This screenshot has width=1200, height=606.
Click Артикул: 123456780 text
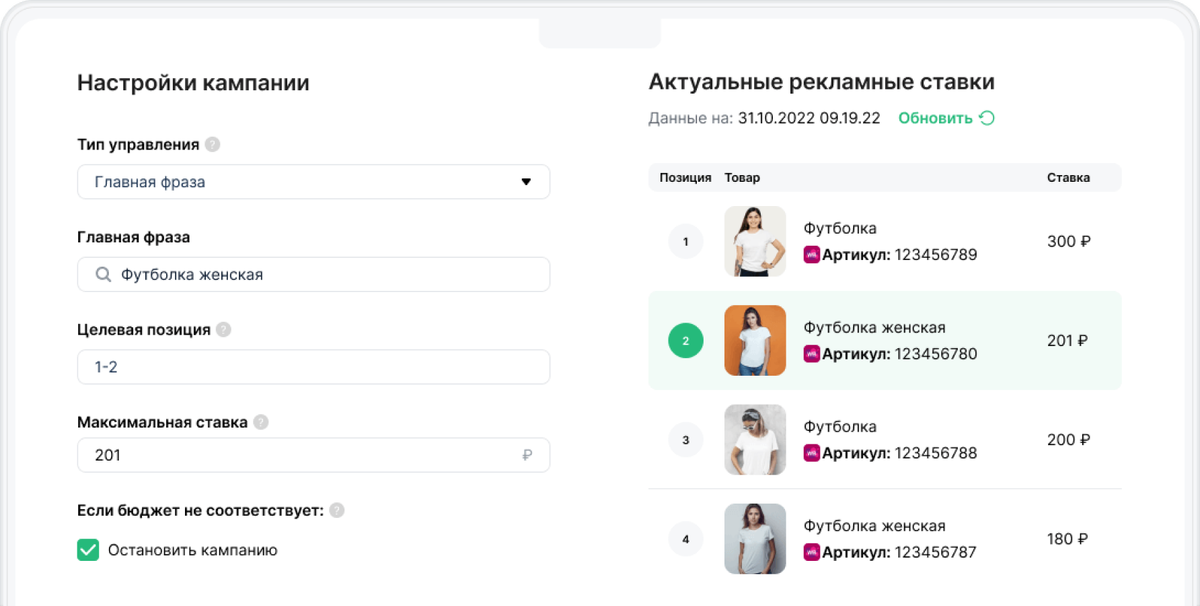point(900,354)
